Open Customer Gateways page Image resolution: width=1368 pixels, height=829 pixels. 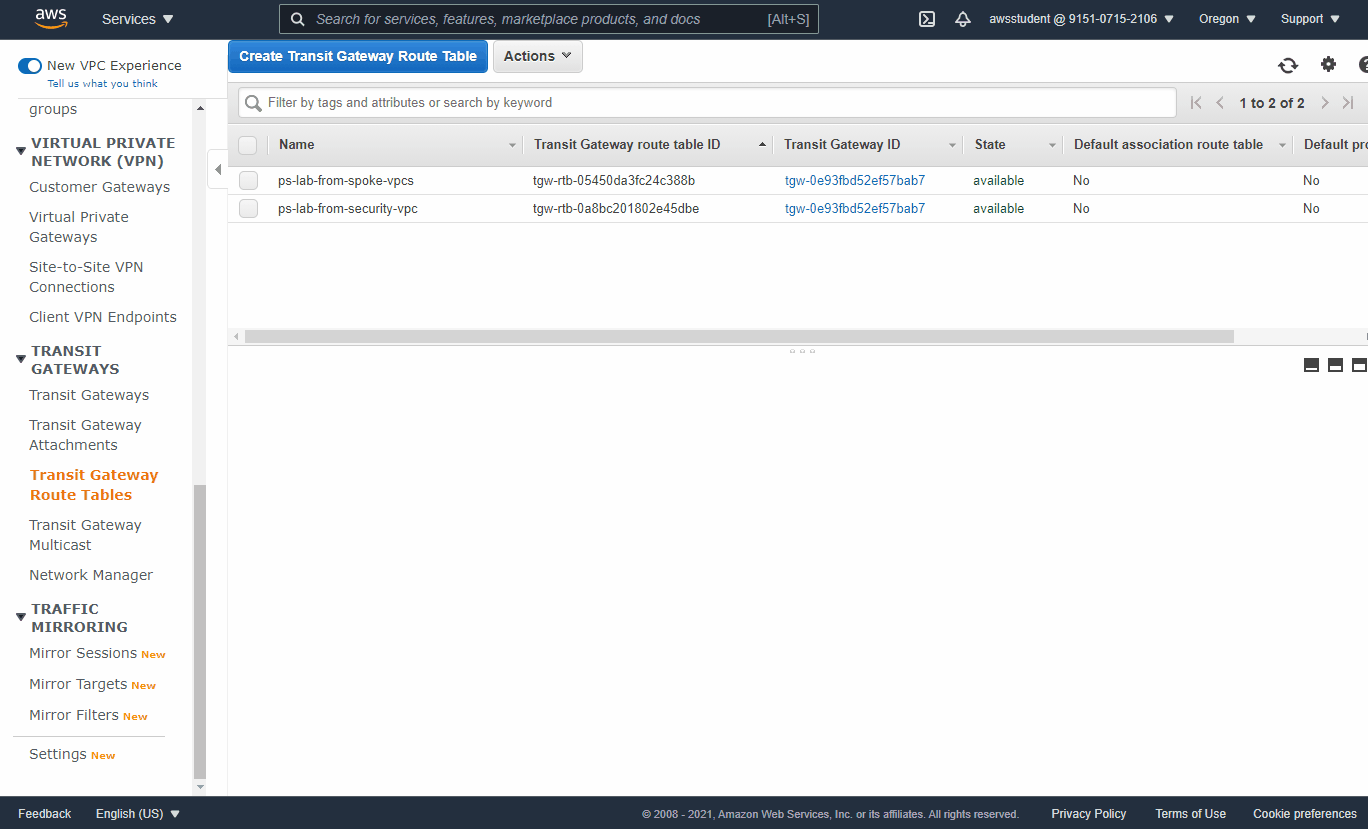(x=99, y=187)
